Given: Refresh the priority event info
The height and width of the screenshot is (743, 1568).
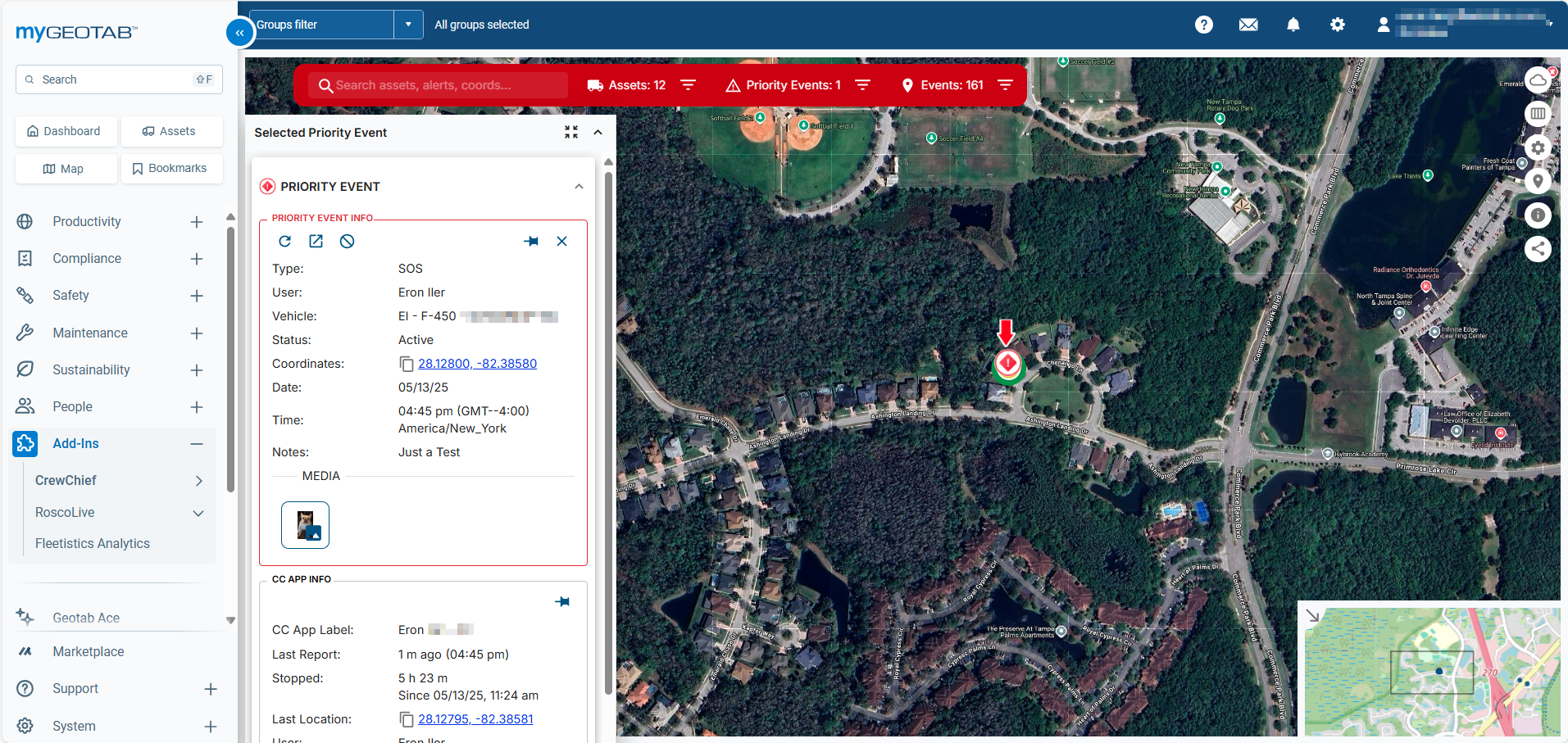Looking at the screenshot, I should (284, 241).
